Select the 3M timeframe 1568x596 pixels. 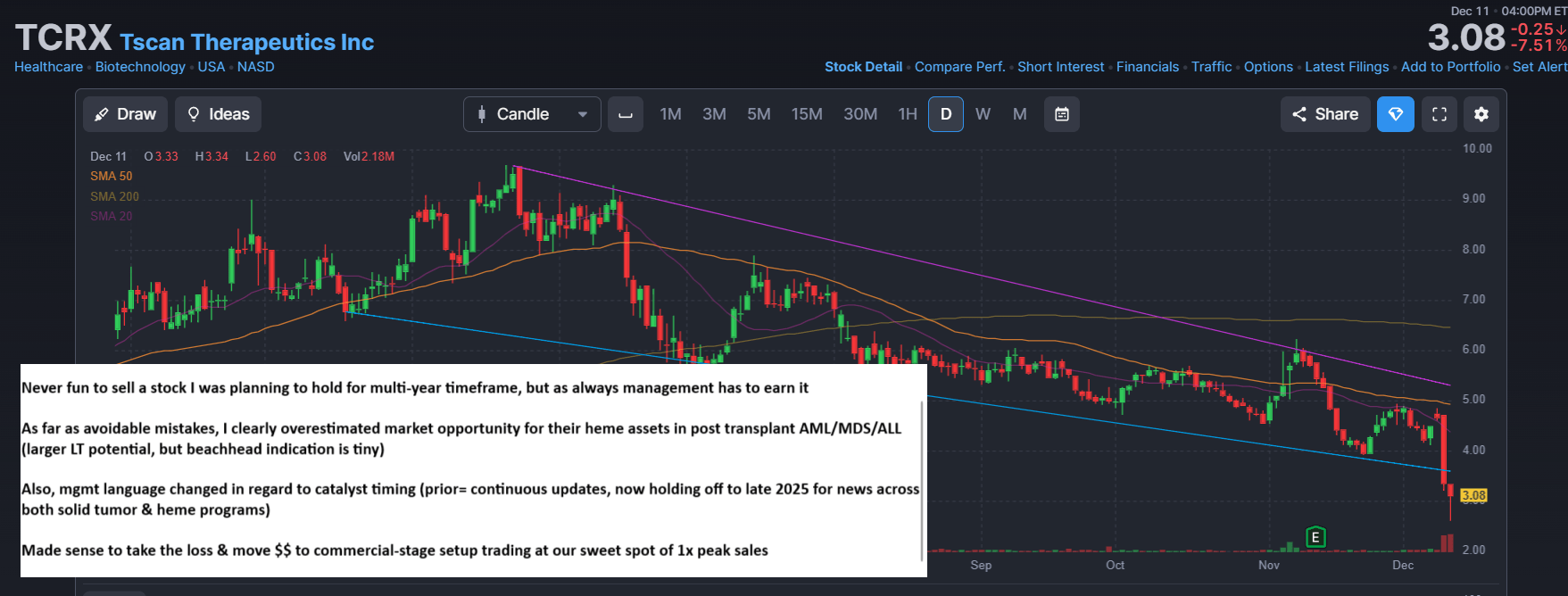[714, 114]
